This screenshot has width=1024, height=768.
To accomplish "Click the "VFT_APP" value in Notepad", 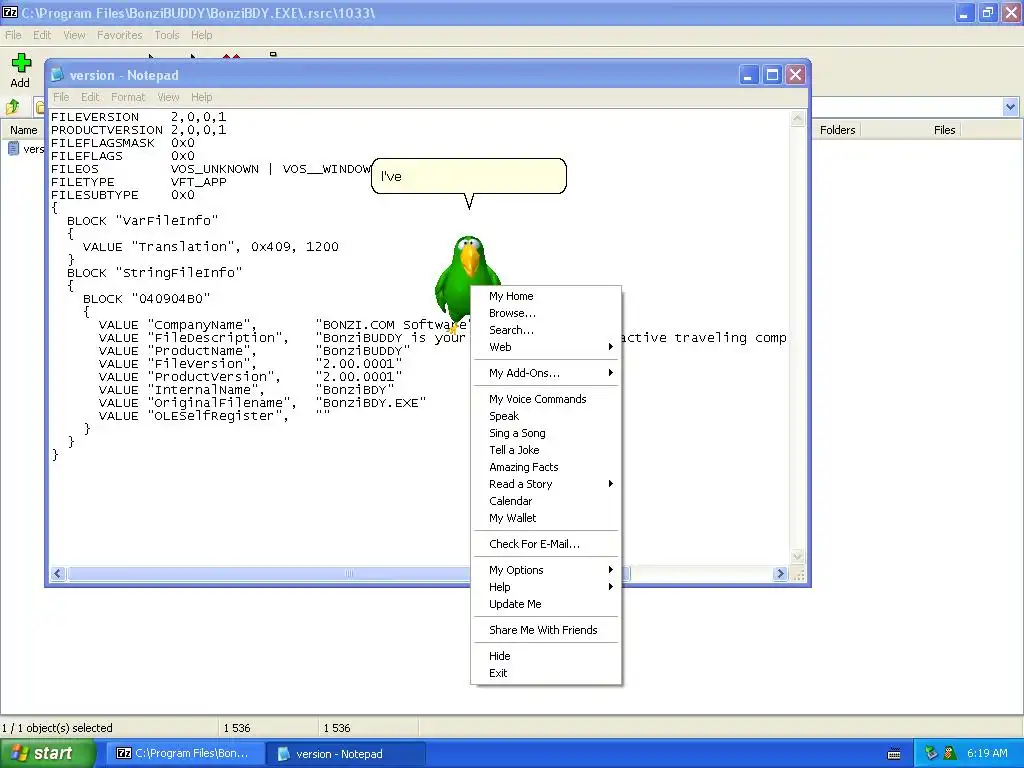I will tap(199, 182).
